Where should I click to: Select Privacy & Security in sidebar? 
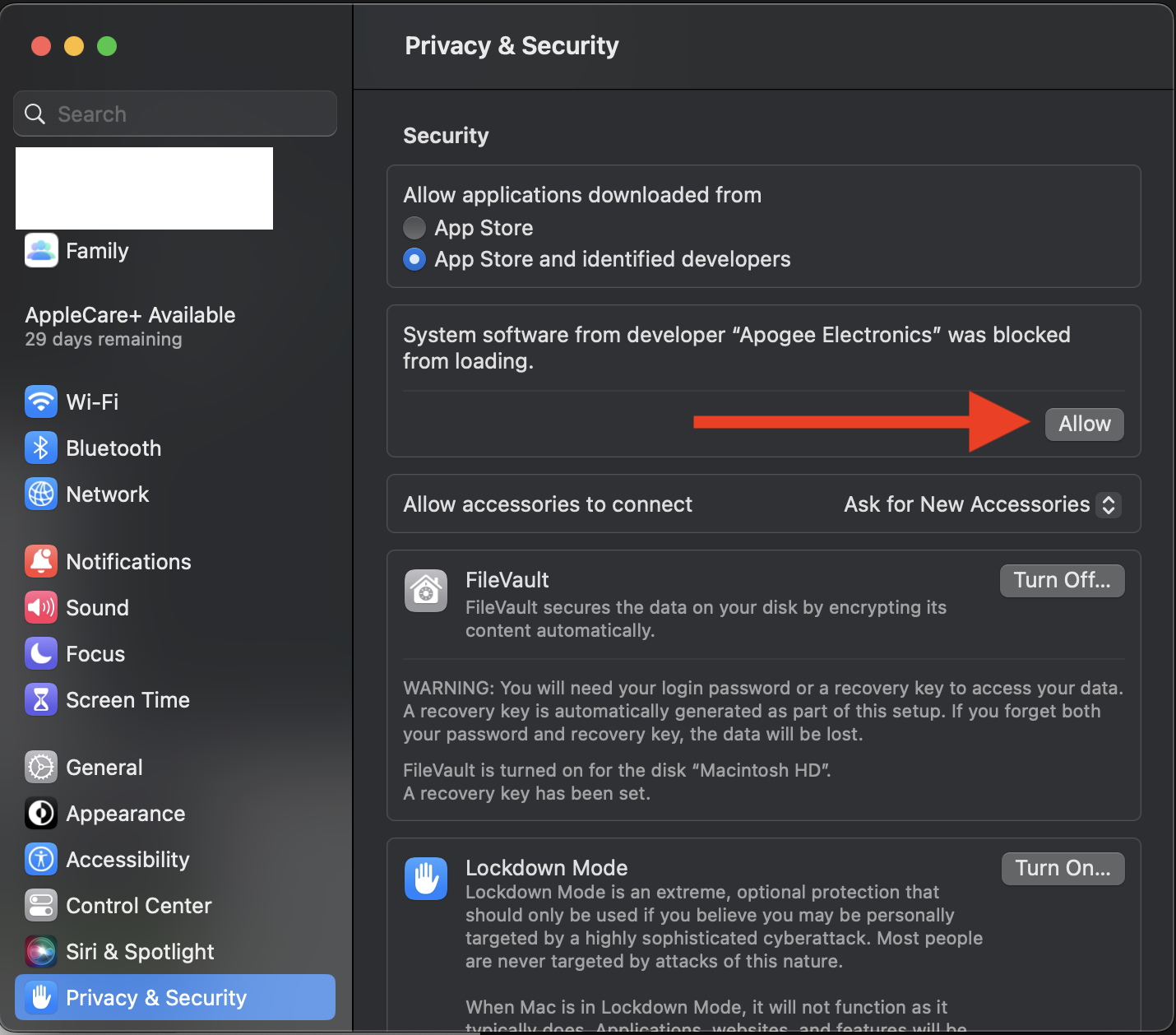pyautogui.click(x=156, y=997)
